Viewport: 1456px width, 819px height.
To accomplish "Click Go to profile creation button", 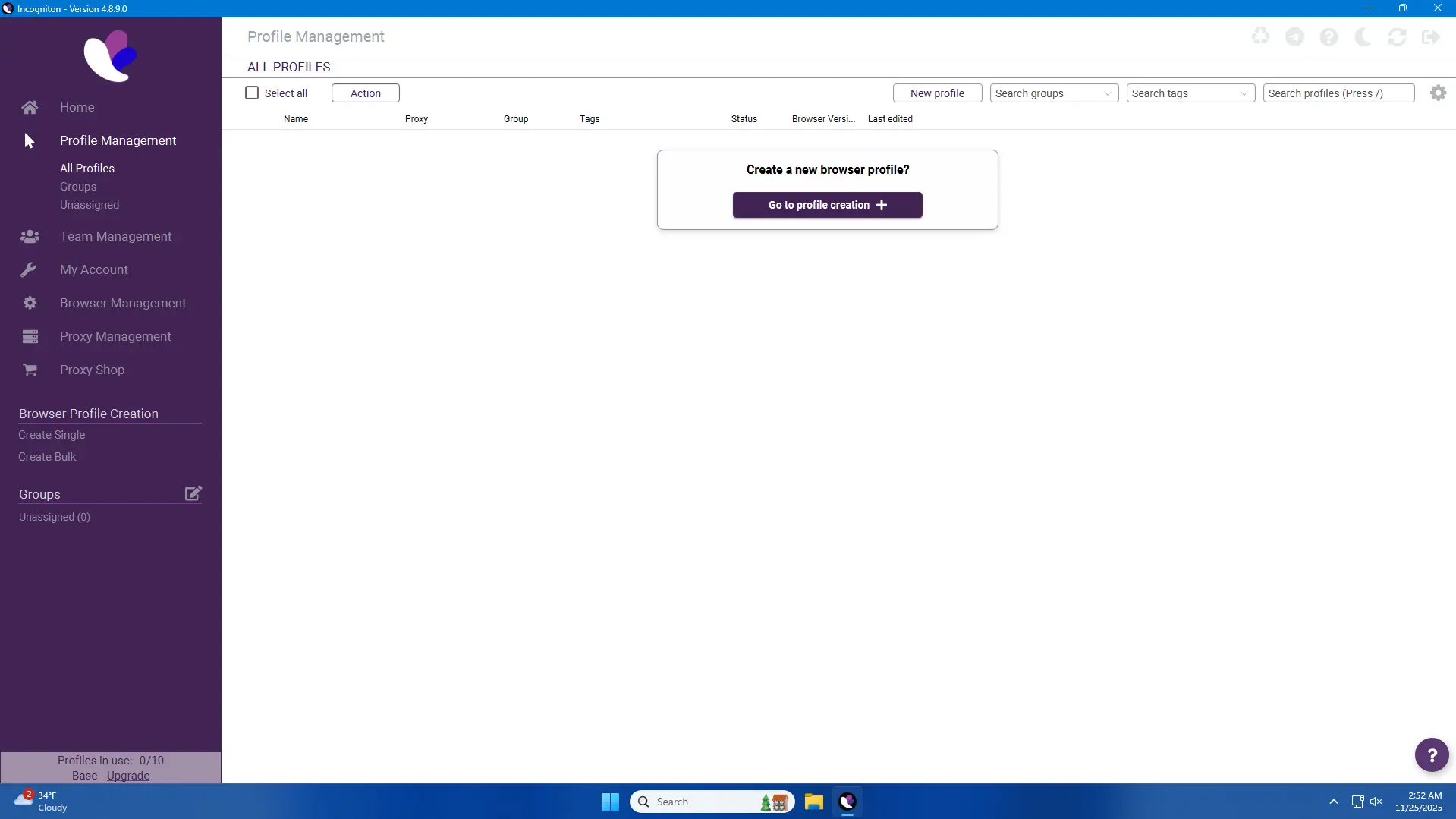I will point(827,205).
